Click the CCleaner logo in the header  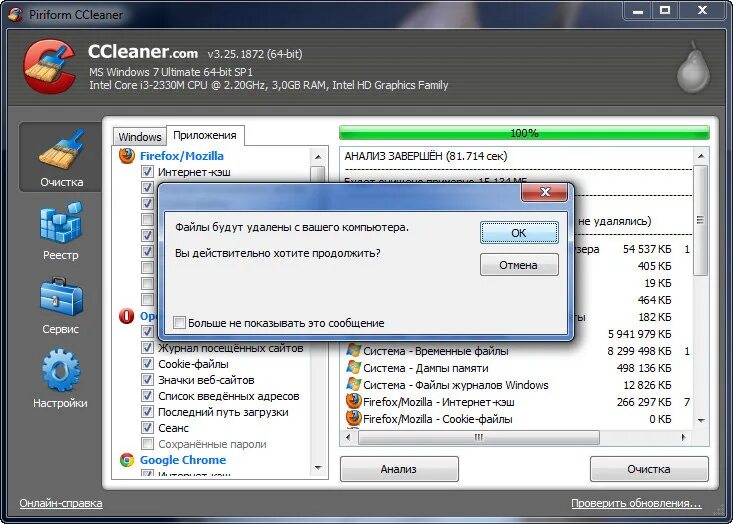[x=50, y=66]
